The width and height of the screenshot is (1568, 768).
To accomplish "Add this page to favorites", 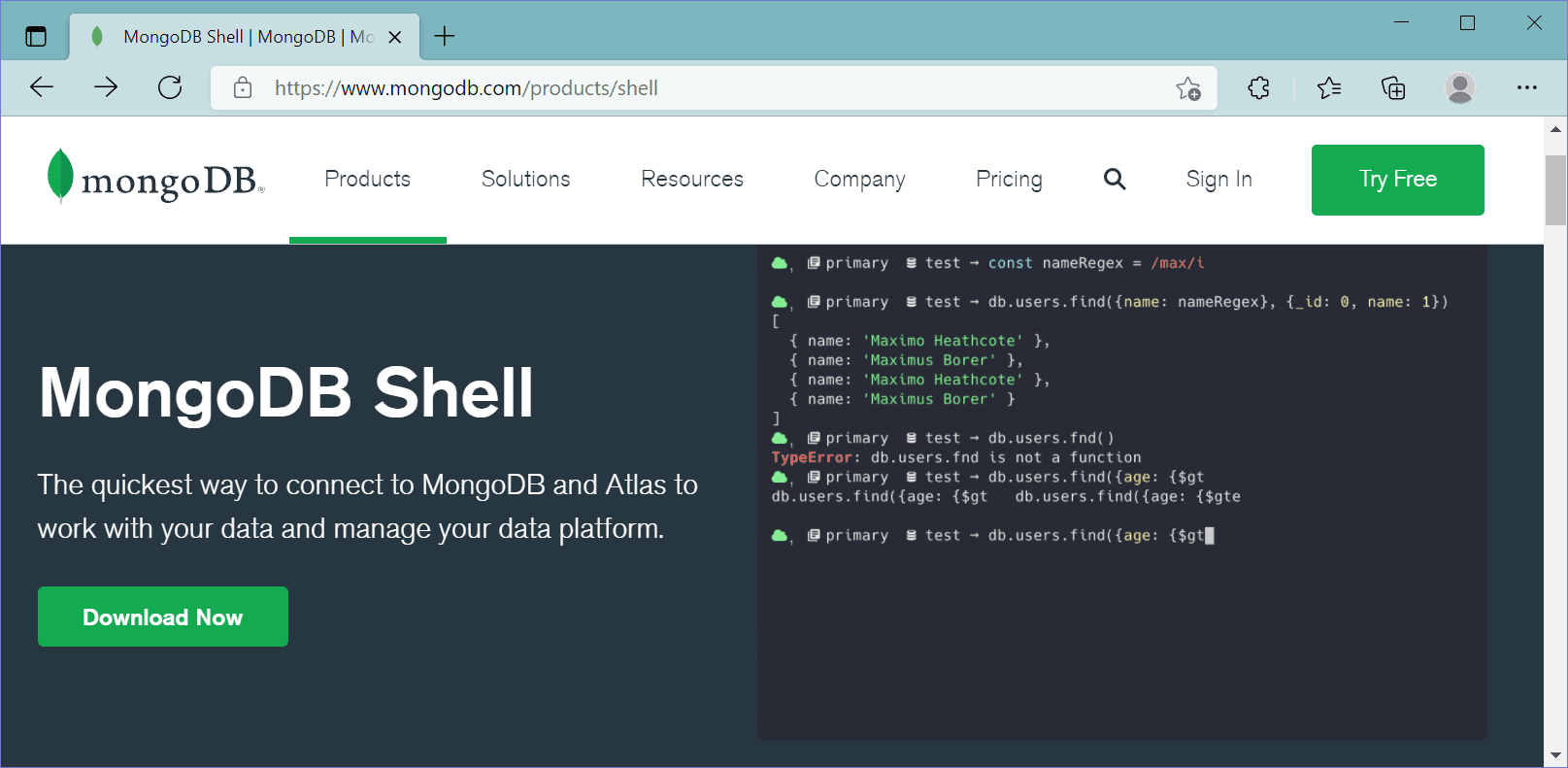I will point(1187,88).
